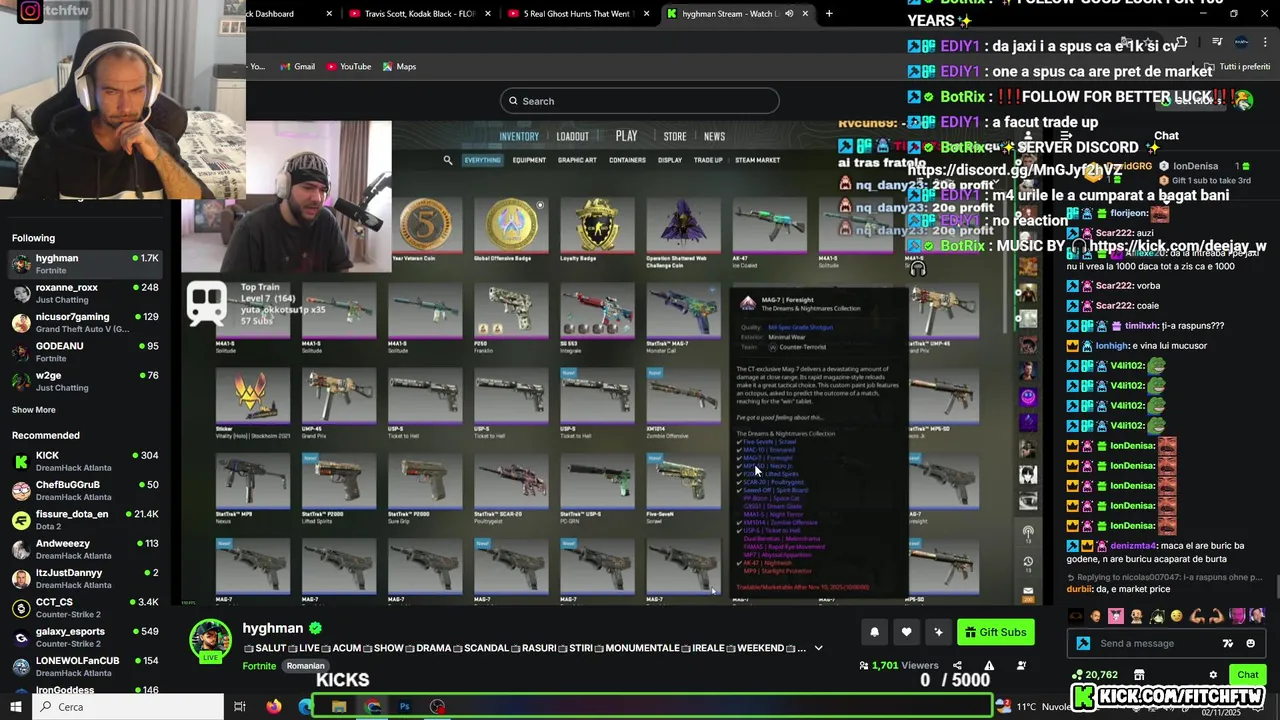
Task: Click the Loyalty Badge item thumbnail
Action: [597, 226]
